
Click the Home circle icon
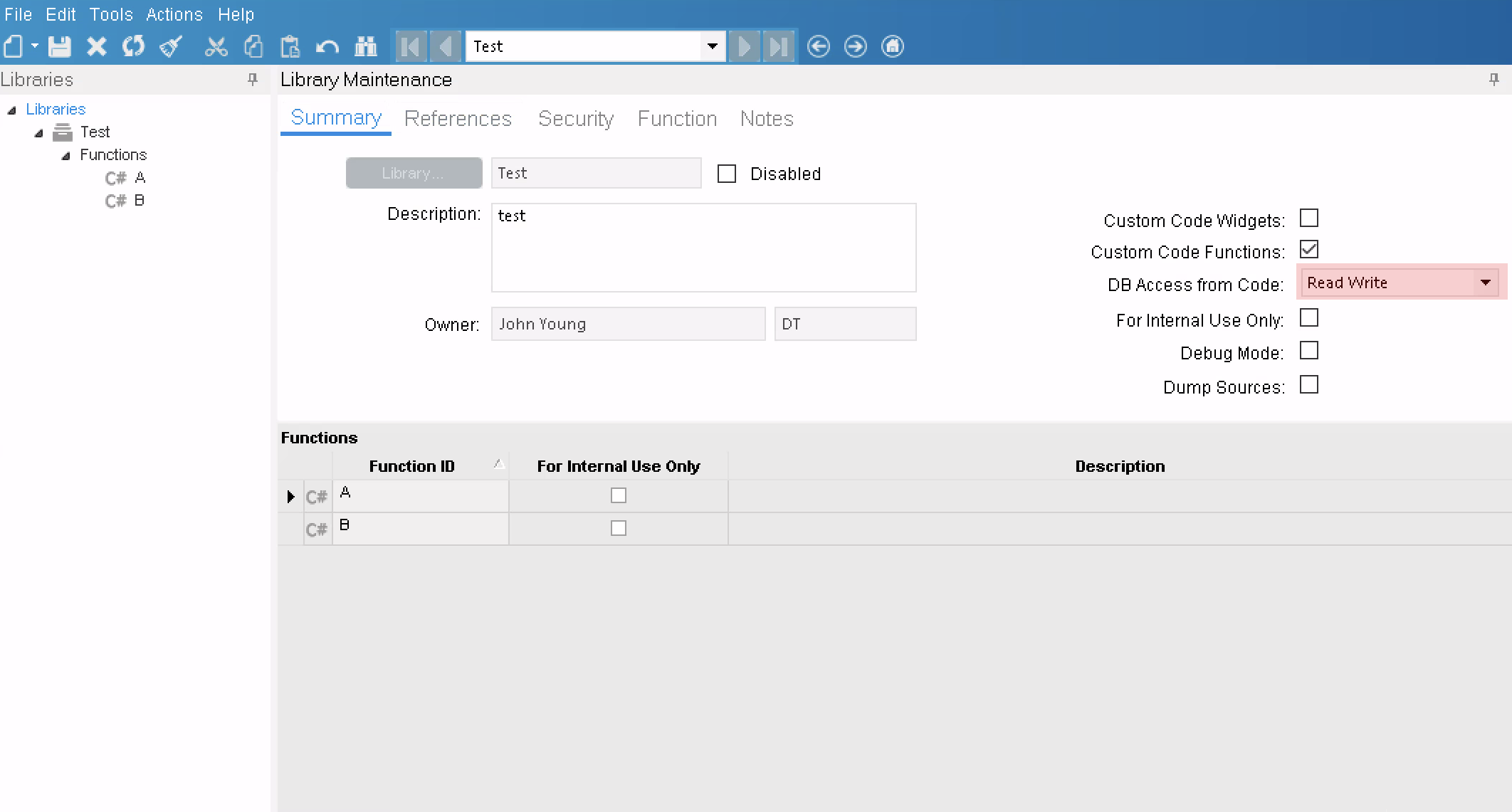click(x=892, y=47)
